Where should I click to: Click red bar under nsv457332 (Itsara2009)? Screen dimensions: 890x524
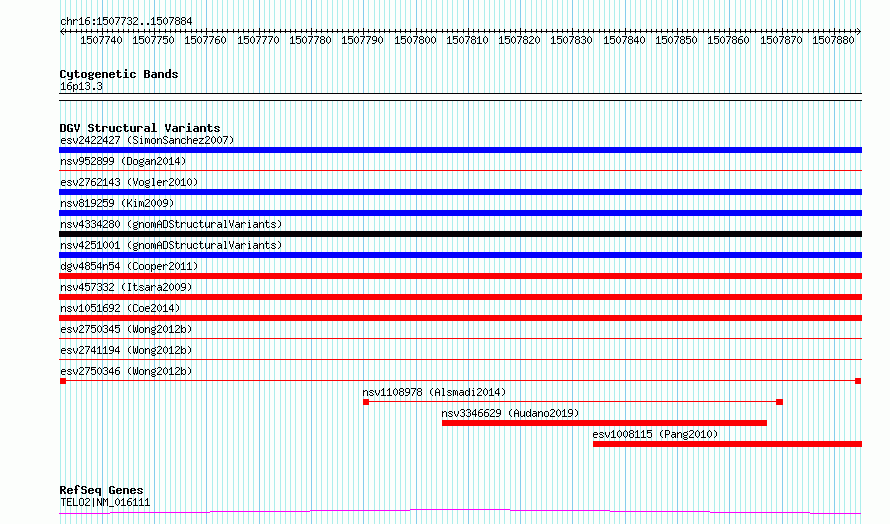tap(460, 297)
